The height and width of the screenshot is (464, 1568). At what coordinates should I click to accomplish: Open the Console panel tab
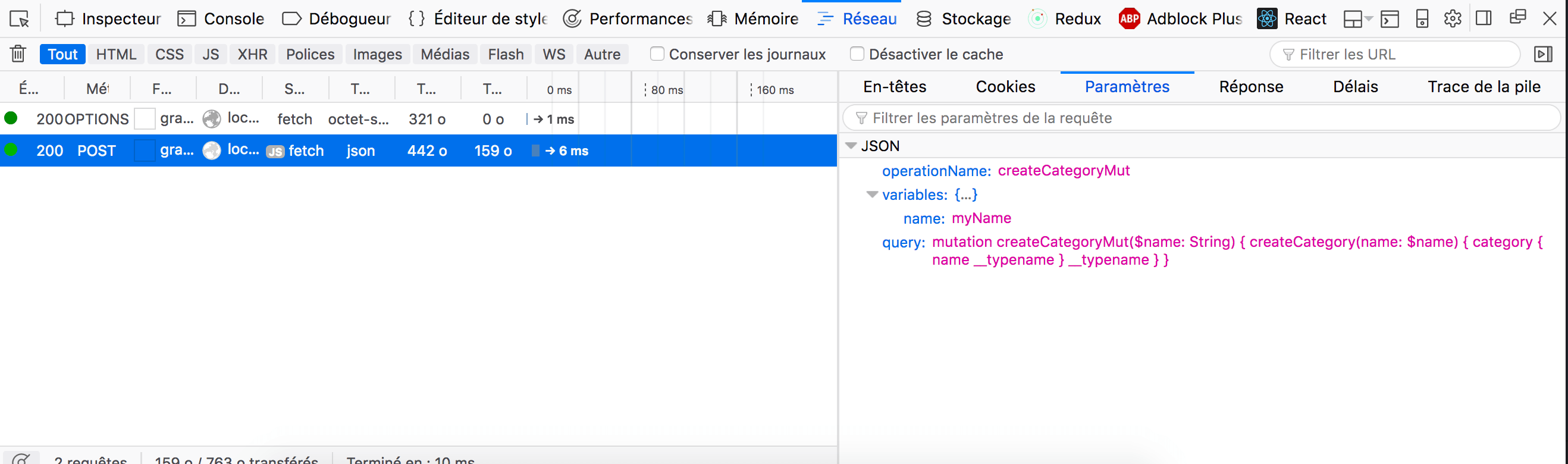tap(221, 19)
